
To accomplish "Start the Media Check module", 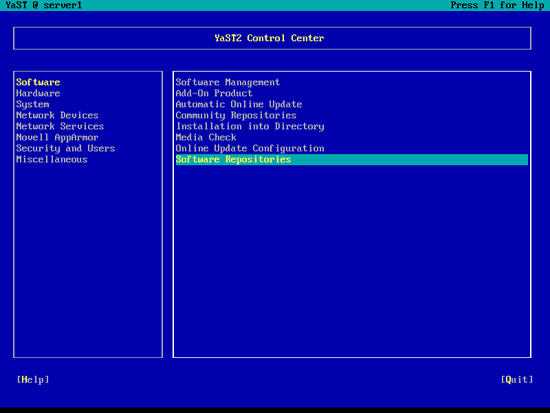I will pos(206,138).
